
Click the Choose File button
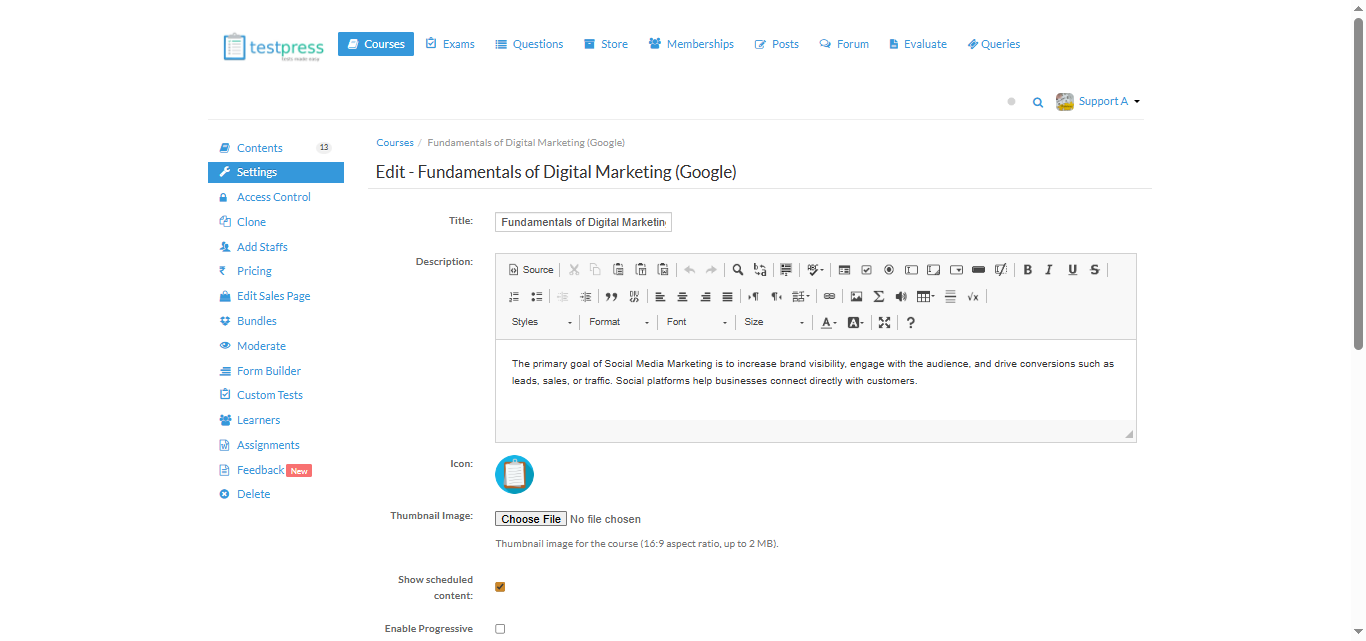(531, 519)
